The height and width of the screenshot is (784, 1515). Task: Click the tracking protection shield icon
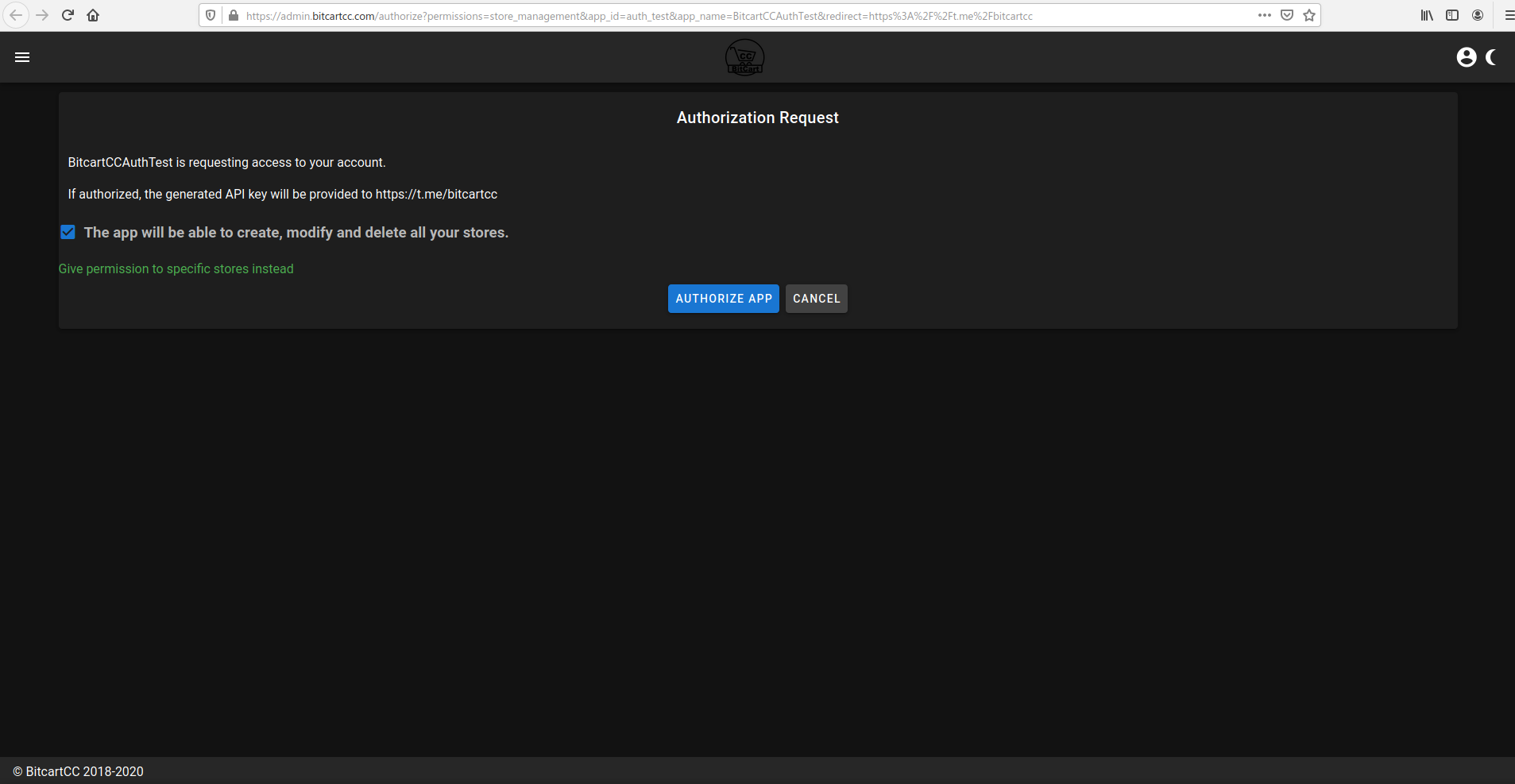(211, 15)
